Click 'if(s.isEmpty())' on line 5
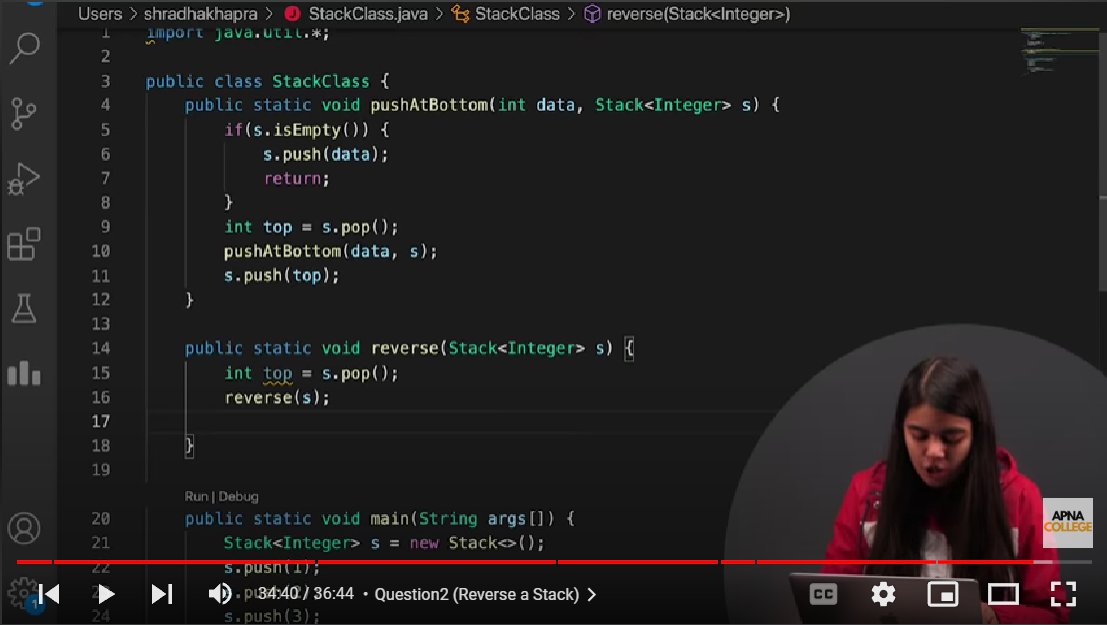The height and width of the screenshot is (625, 1107). pos(297,130)
